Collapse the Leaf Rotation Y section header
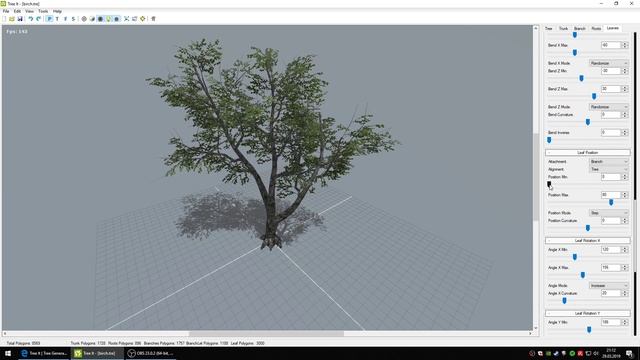The width and height of the screenshot is (640, 360). pos(588,313)
